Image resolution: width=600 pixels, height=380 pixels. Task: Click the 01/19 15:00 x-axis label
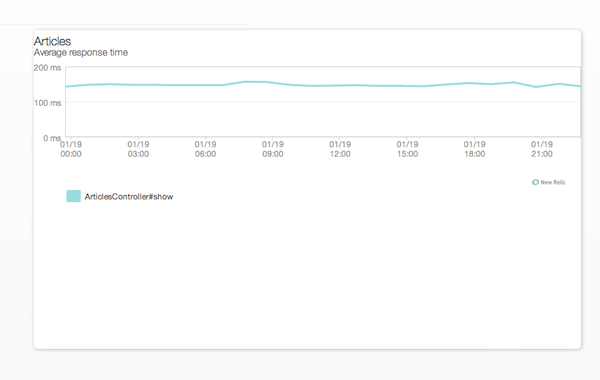408,149
